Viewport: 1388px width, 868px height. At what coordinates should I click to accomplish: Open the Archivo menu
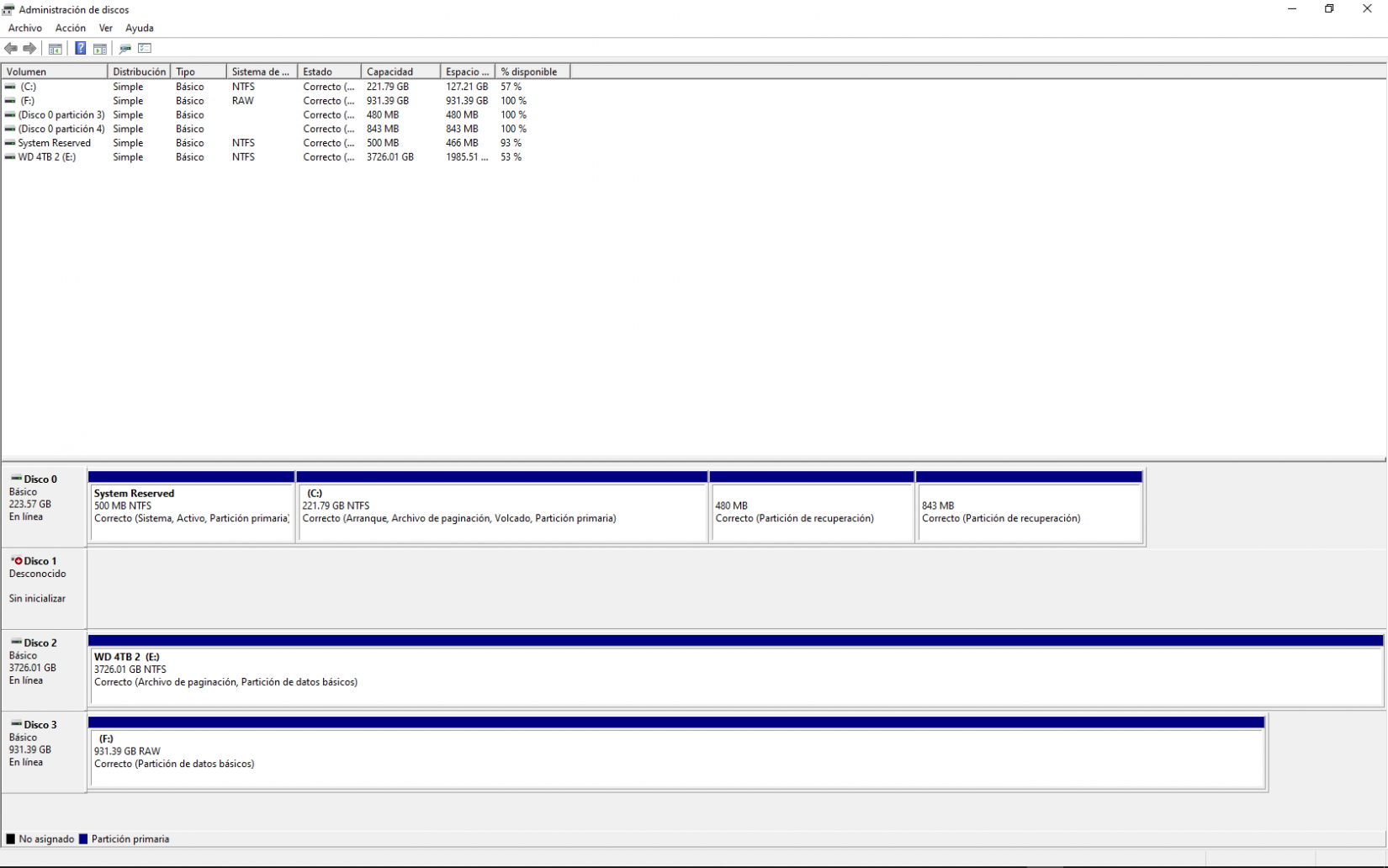(x=25, y=29)
